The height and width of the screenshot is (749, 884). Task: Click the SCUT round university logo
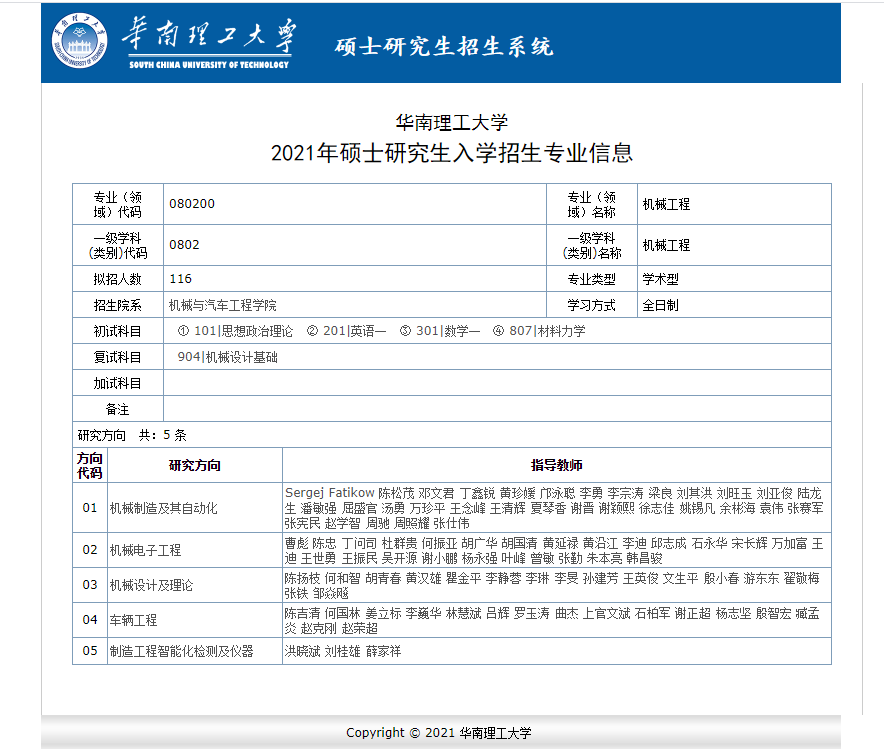pos(79,41)
